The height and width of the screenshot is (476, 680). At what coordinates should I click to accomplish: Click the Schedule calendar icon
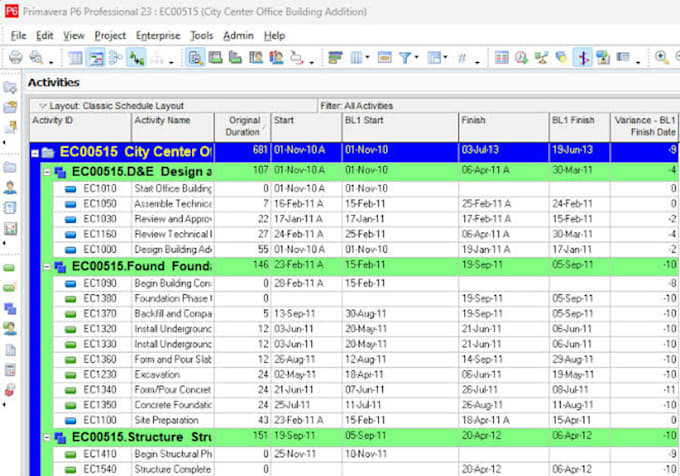pos(501,58)
